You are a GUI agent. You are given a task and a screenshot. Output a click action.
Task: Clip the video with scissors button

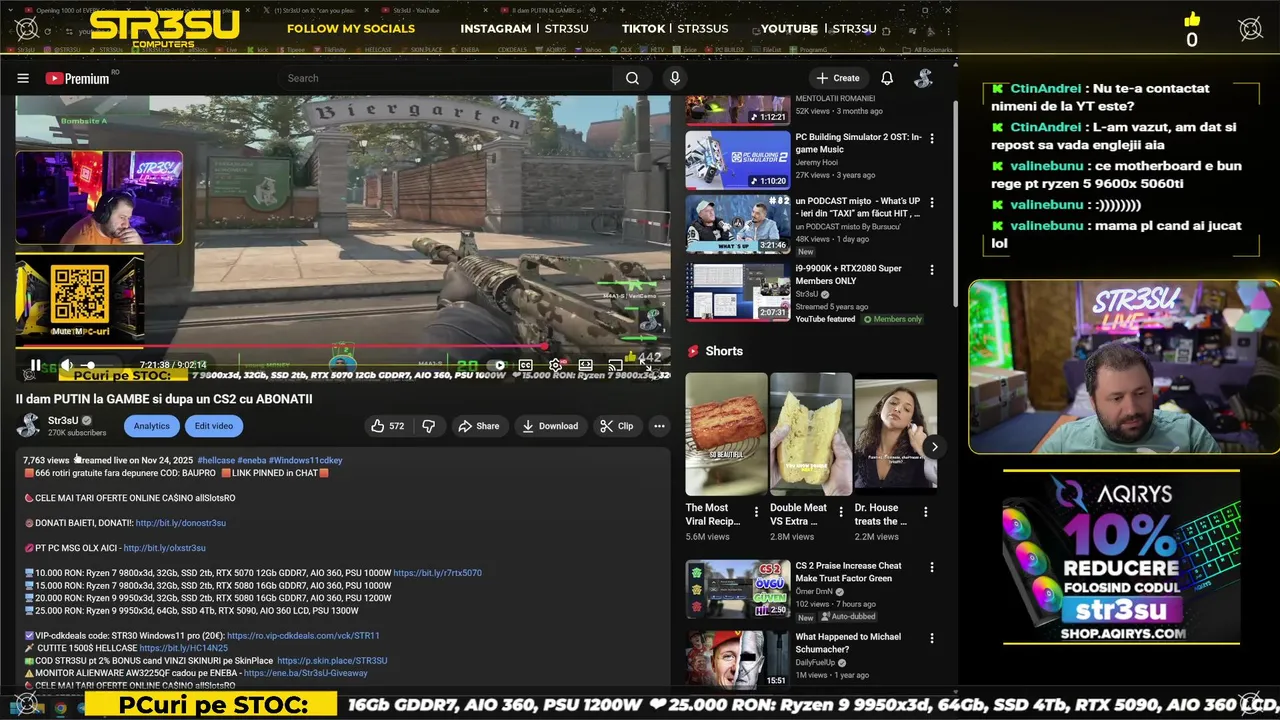point(616,426)
